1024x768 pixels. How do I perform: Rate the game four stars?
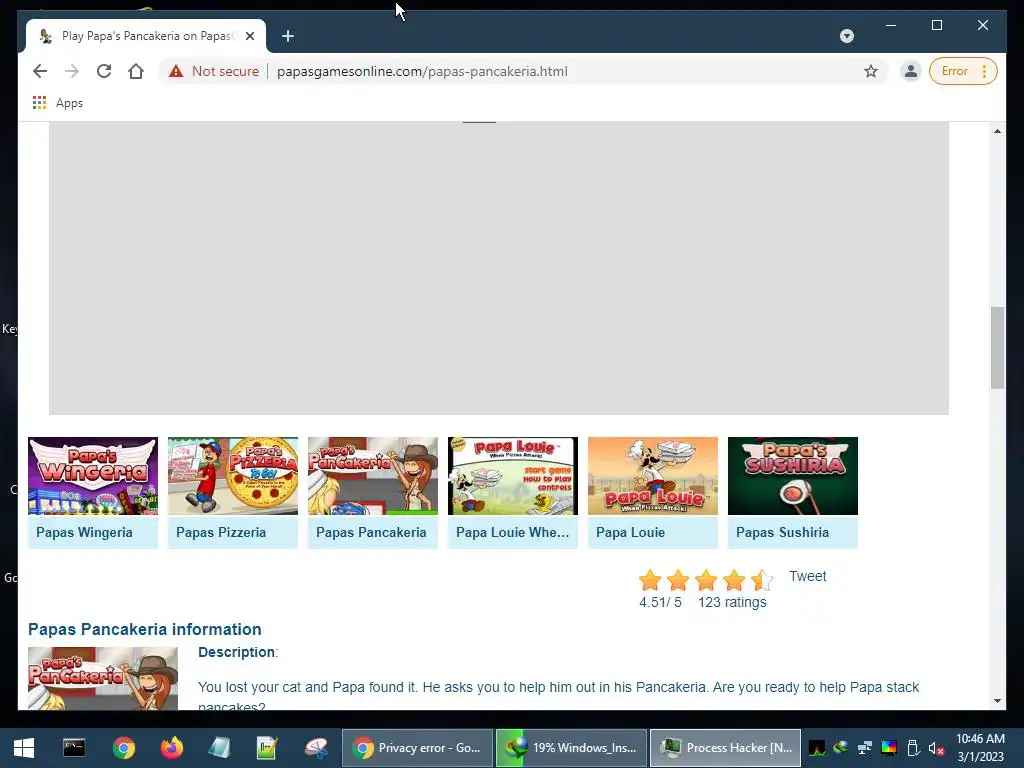coord(734,579)
